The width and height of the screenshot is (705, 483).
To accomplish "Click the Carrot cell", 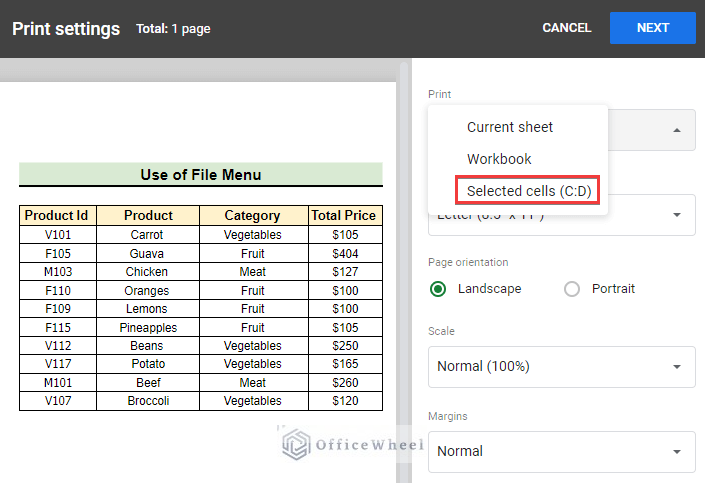I will tap(148, 235).
